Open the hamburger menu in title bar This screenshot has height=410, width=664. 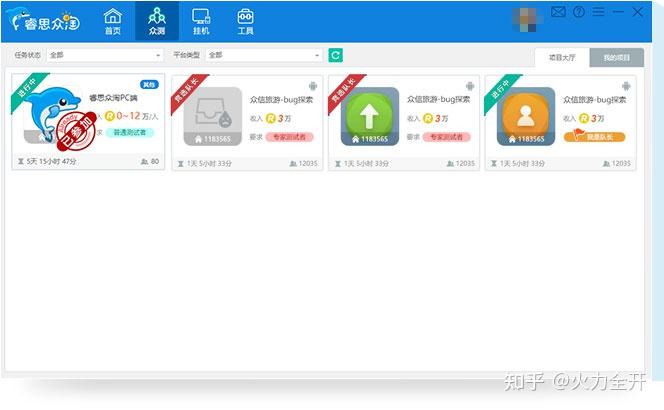pyautogui.click(x=598, y=12)
